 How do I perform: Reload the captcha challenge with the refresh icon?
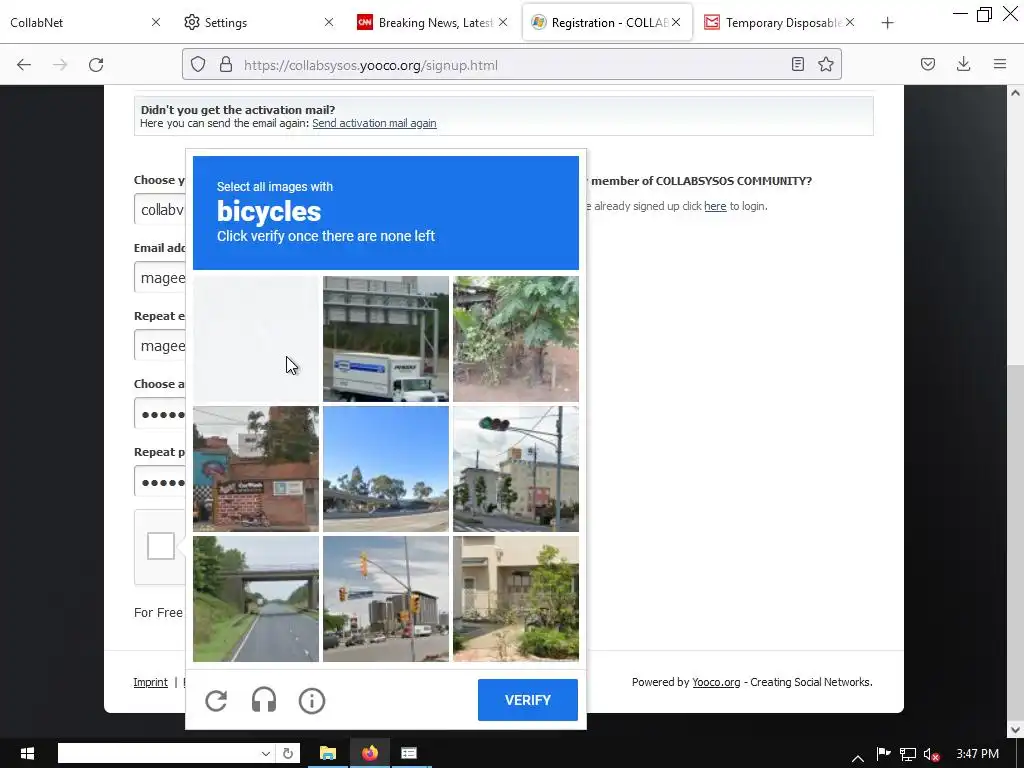click(x=216, y=701)
